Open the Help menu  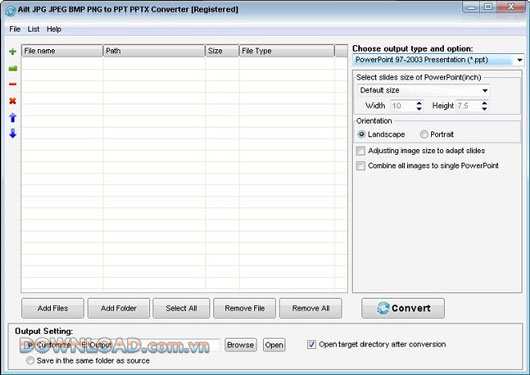pos(54,29)
